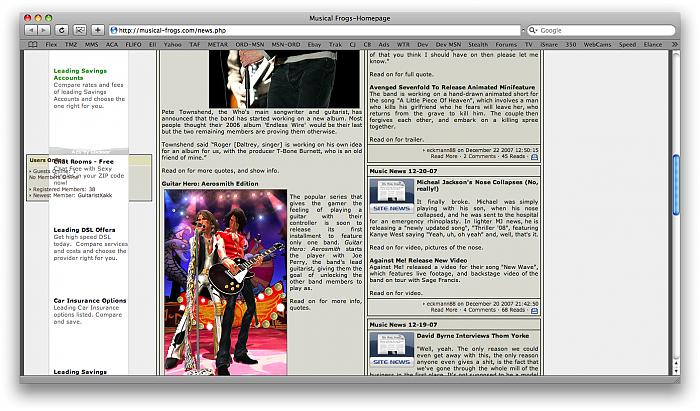Open the Show All Bookmarks book icon
Screen dimensions: 700x411
[33, 44]
